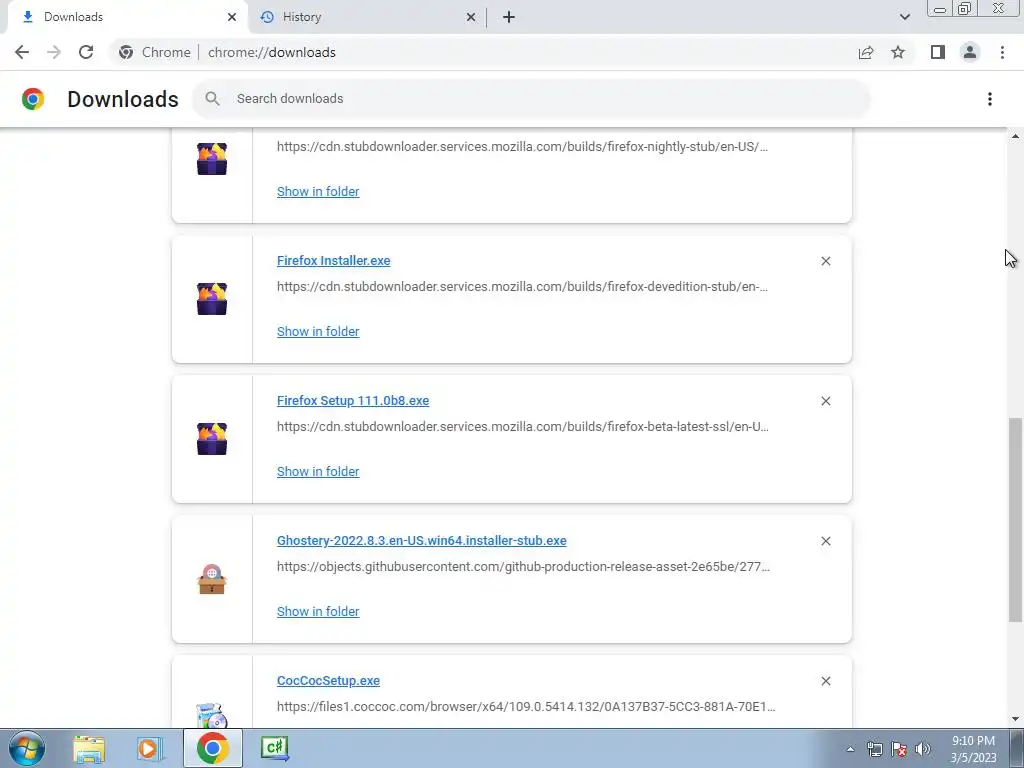Click the Chrome taskbar button
1024x768 pixels.
[212, 748]
